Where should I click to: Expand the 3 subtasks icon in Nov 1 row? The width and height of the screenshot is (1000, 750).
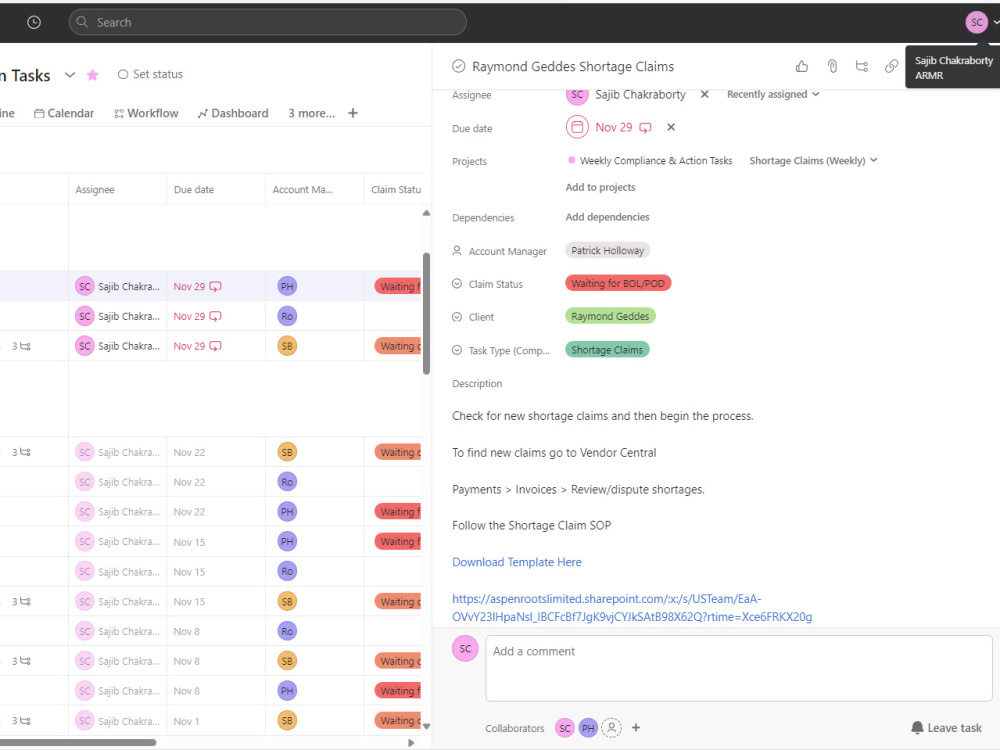pos(21,721)
